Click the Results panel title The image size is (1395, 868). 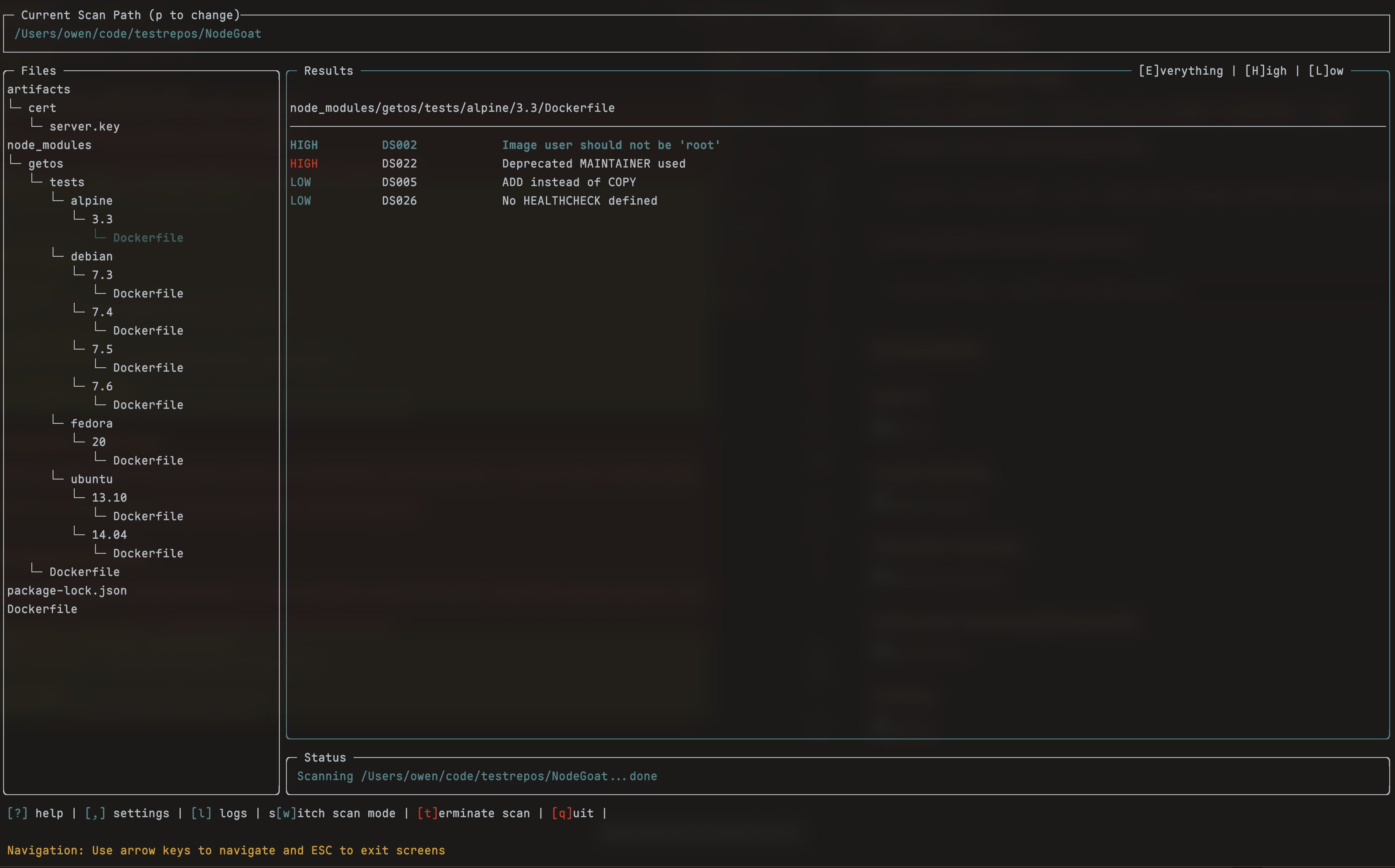pos(328,71)
